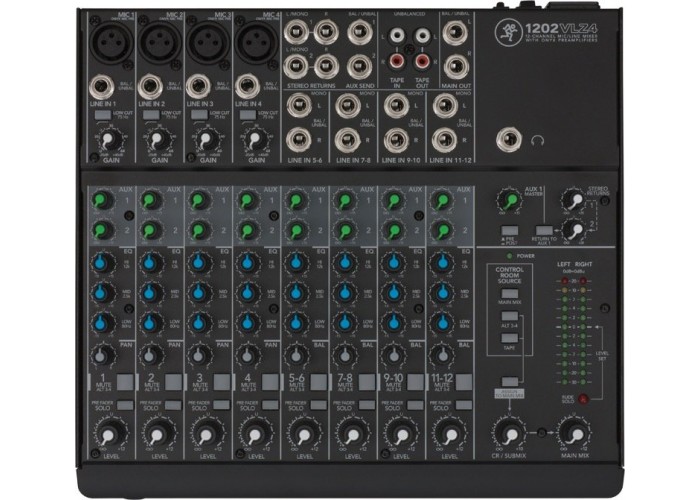Solo channel 3 pre-fader
The height and width of the screenshot is (500, 700).
222,405
